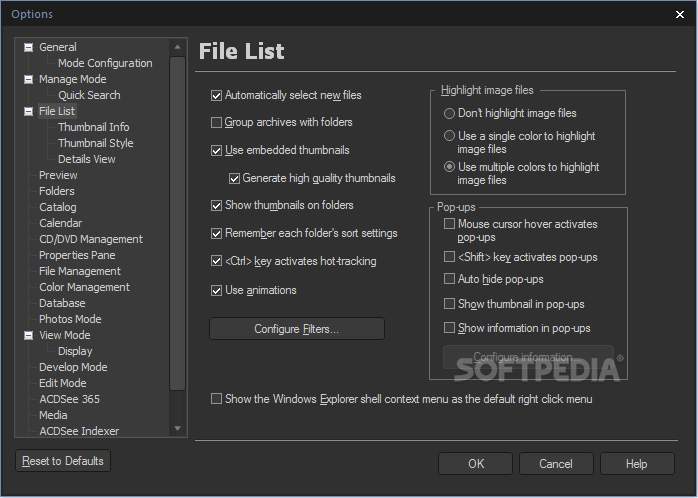Viewport: 698px width, 498px height.
Task: Select ACDSee 365 in the tree
Action: pos(69,400)
